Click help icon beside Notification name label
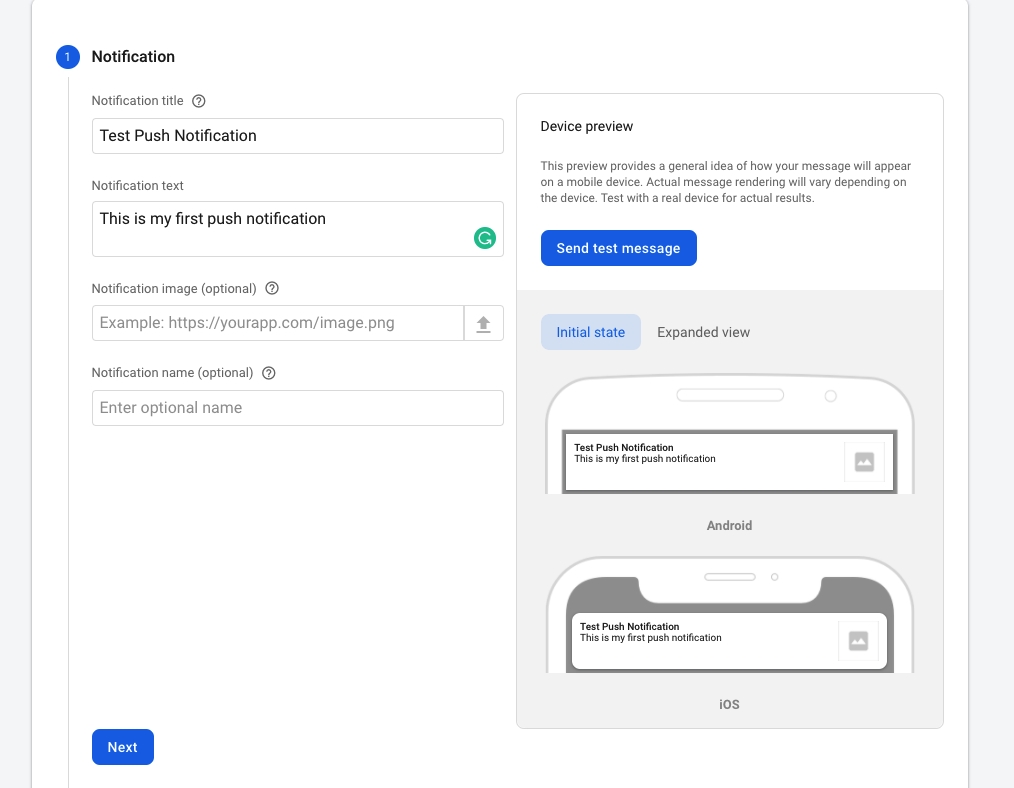This screenshot has width=1014, height=788. click(x=268, y=373)
